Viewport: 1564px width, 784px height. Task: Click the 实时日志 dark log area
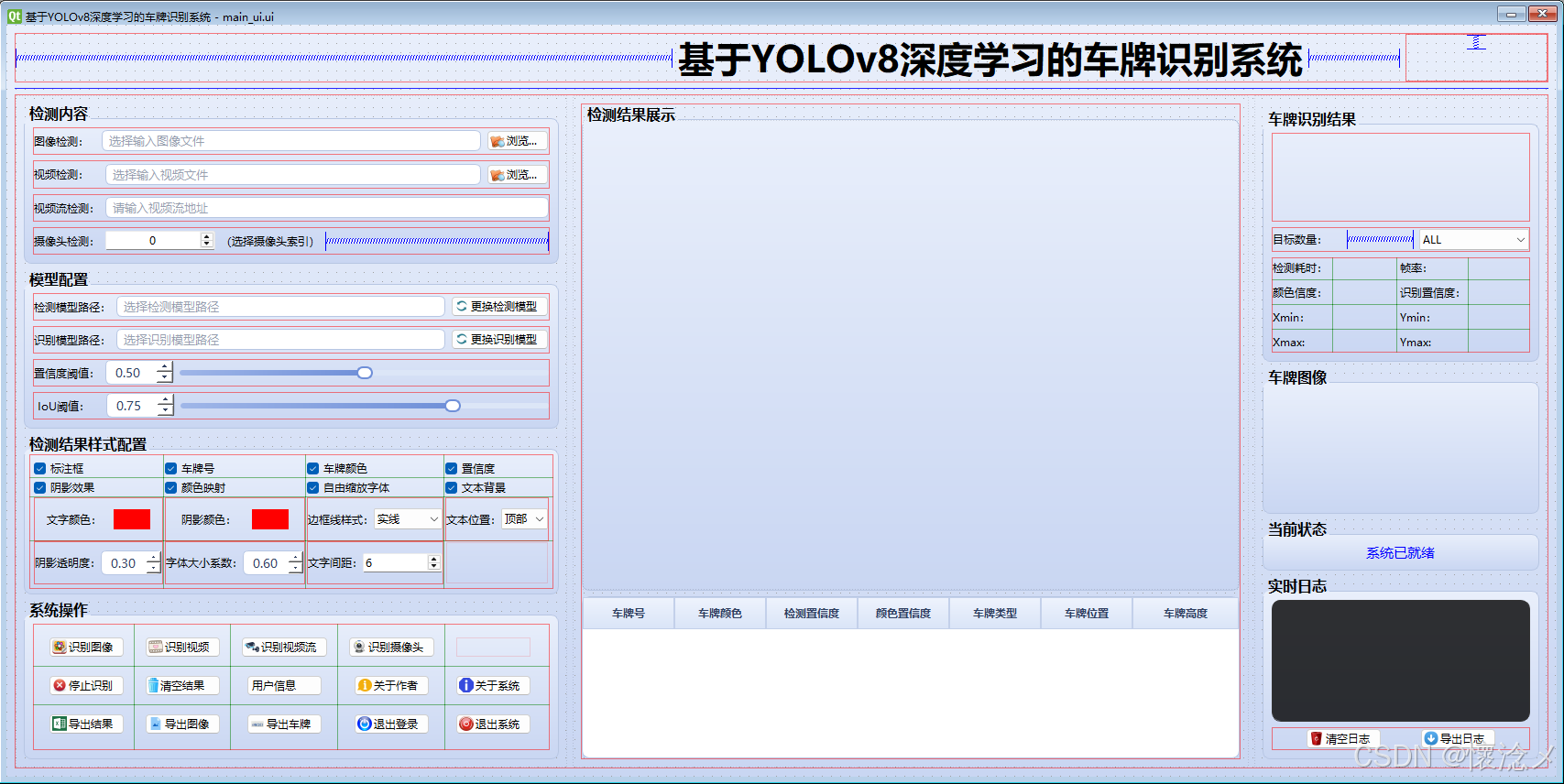click(x=1401, y=660)
